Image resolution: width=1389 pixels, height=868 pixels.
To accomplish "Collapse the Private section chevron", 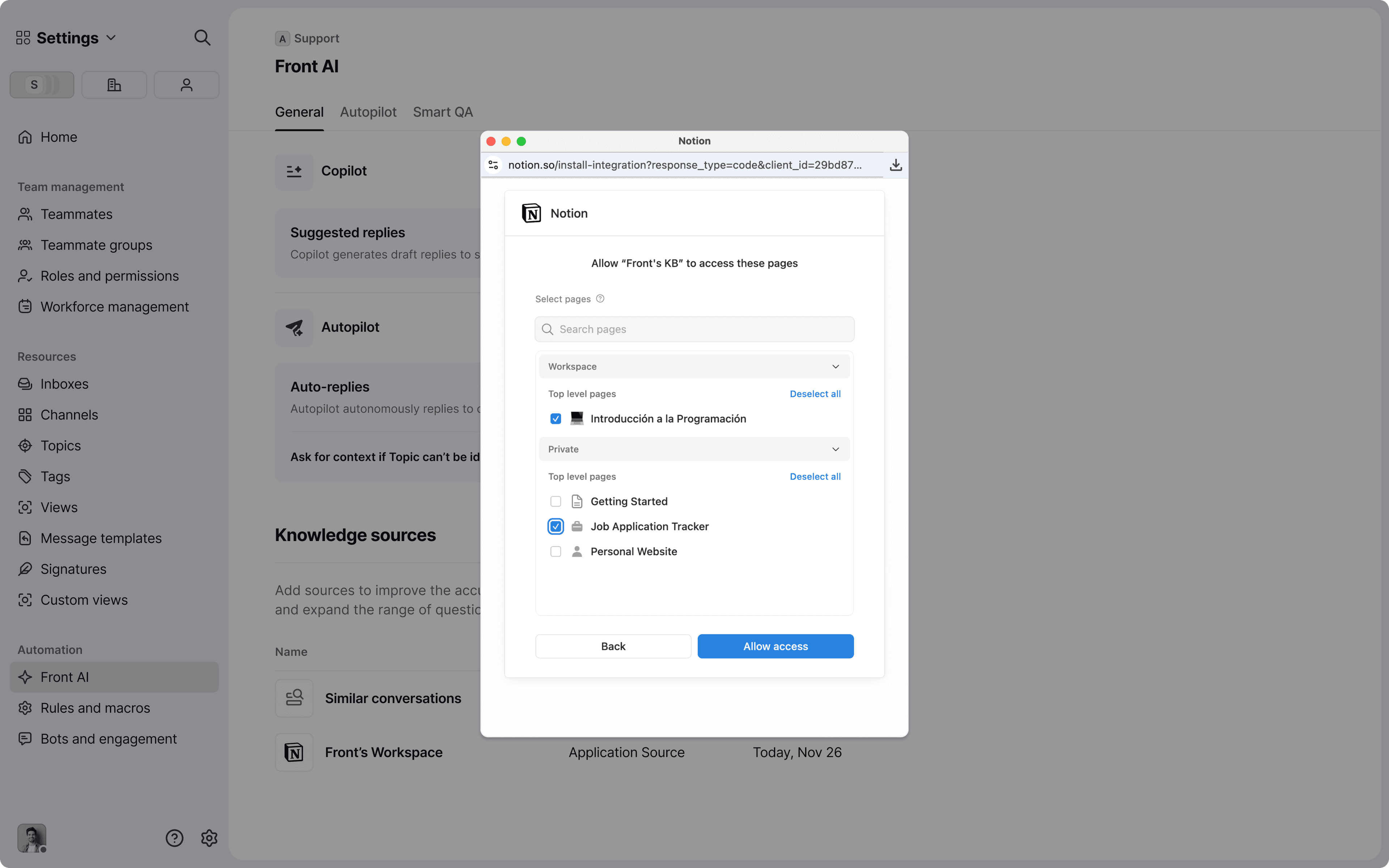I will [x=836, y=449].
